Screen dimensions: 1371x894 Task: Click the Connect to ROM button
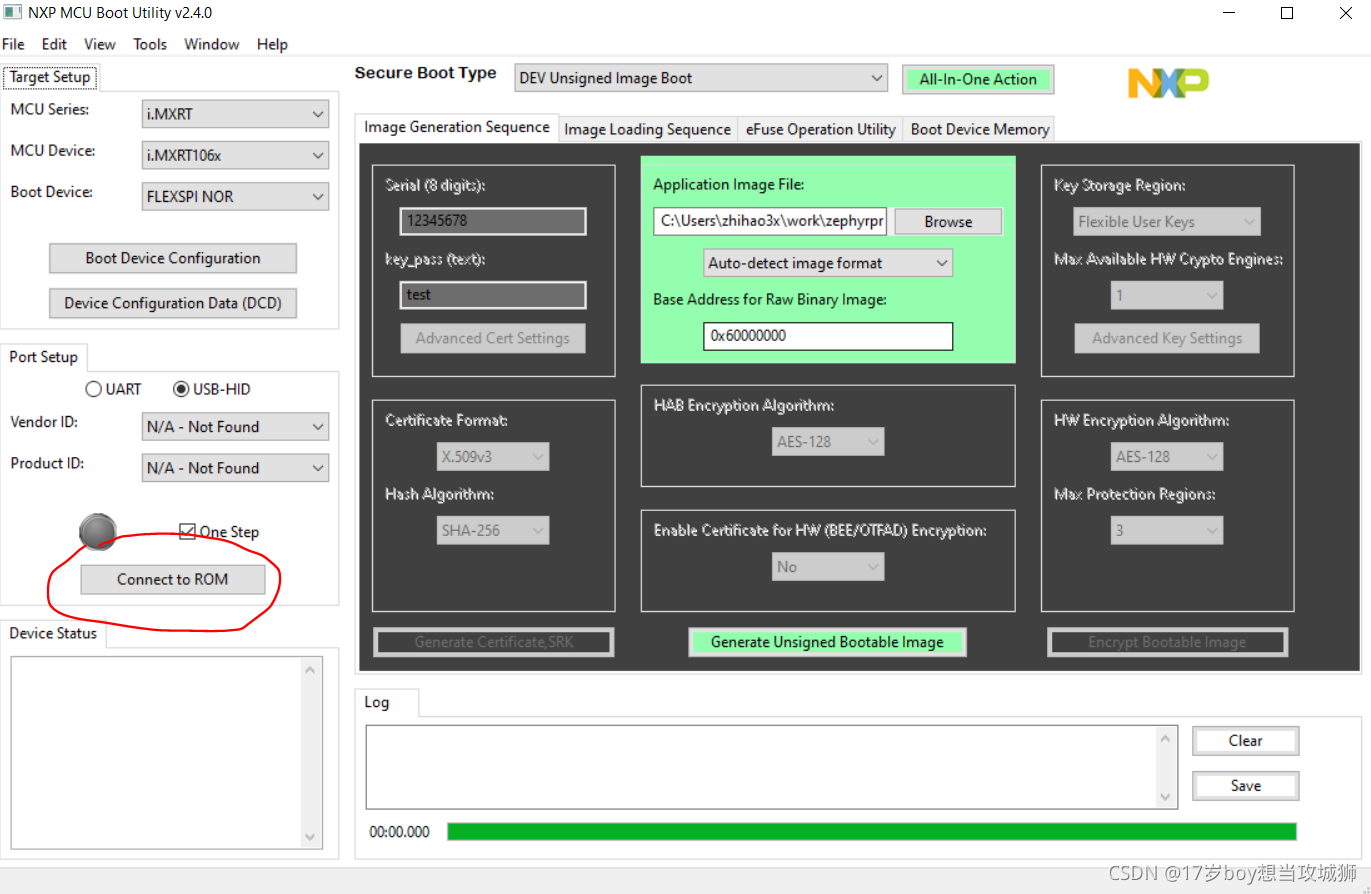173,579
